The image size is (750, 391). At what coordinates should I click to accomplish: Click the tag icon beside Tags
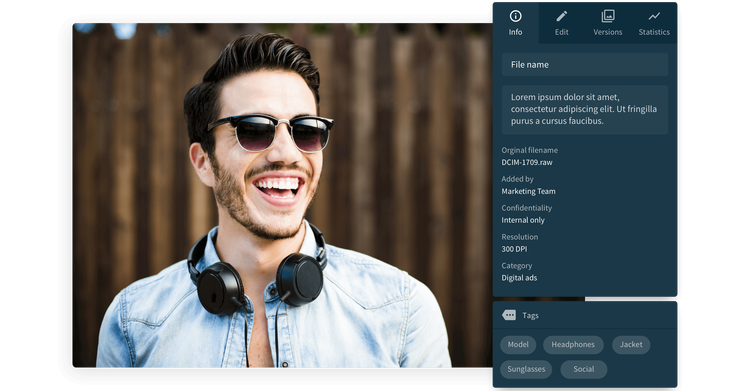pyautogui.click(x=509, y=315)
